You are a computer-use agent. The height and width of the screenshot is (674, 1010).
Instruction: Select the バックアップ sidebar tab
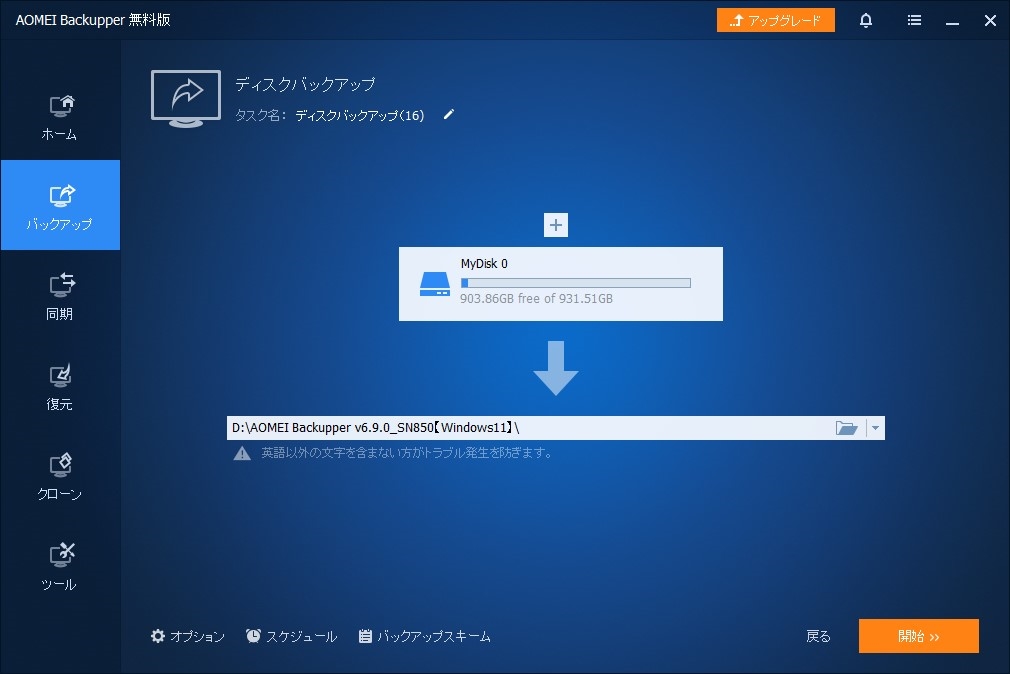(x=60, y=205)
